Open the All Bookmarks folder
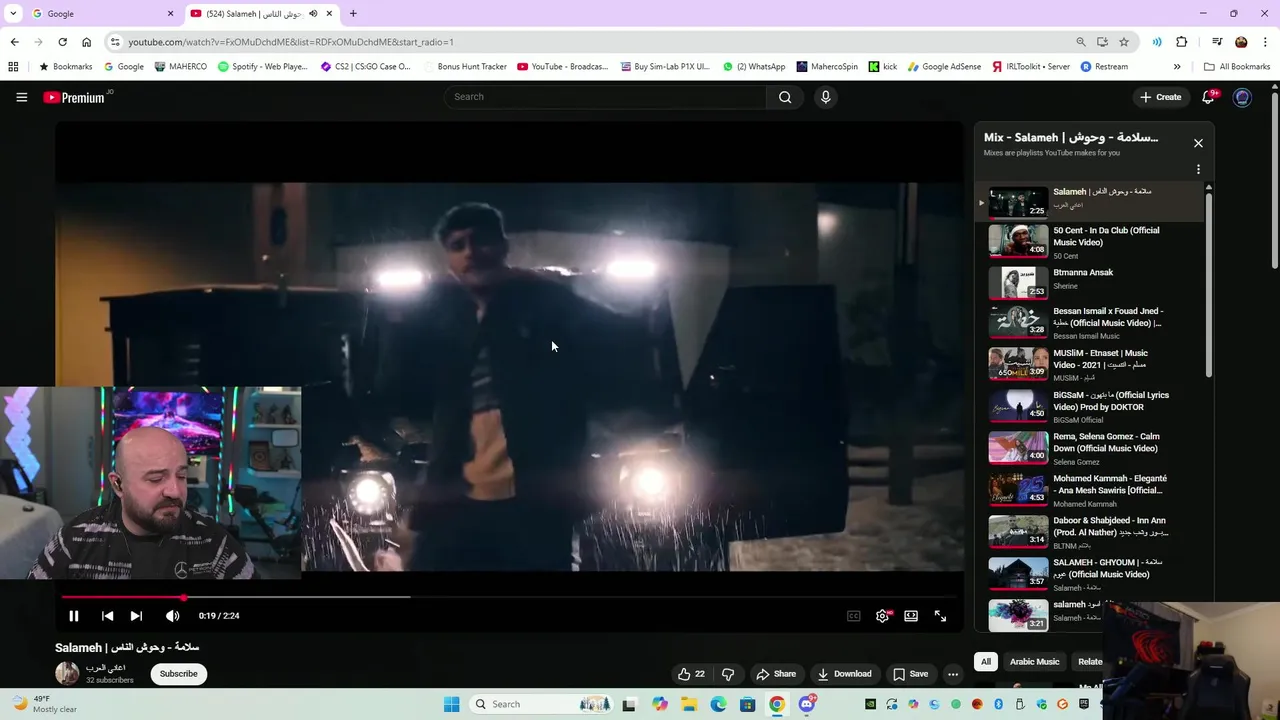 pyautogui.click(x=1237, y=67)
